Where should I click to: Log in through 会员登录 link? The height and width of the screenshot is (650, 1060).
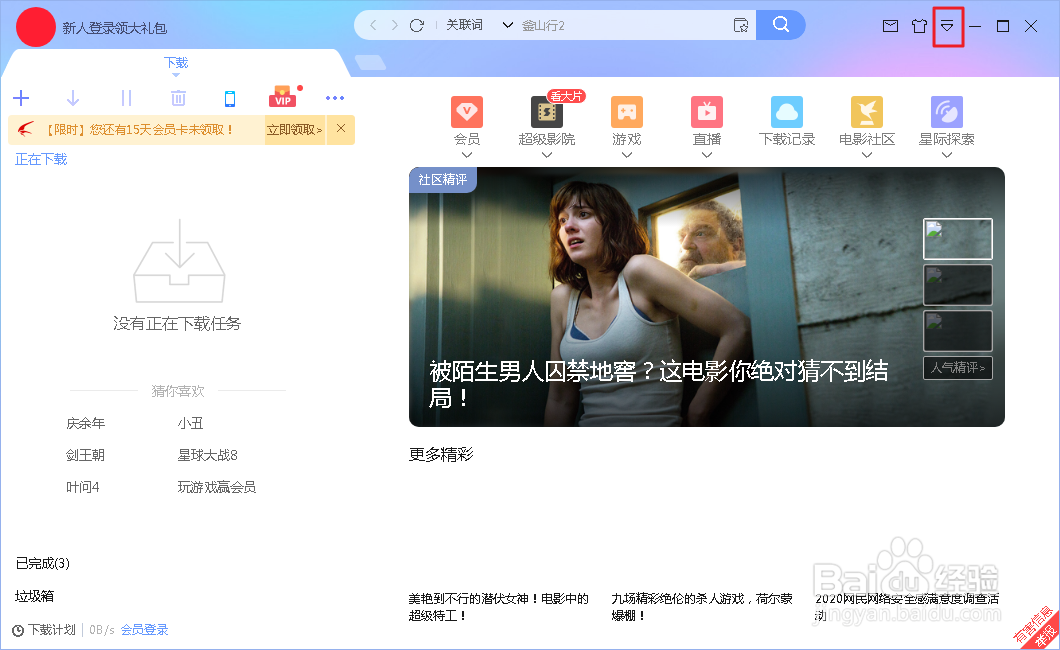(143, 630)
